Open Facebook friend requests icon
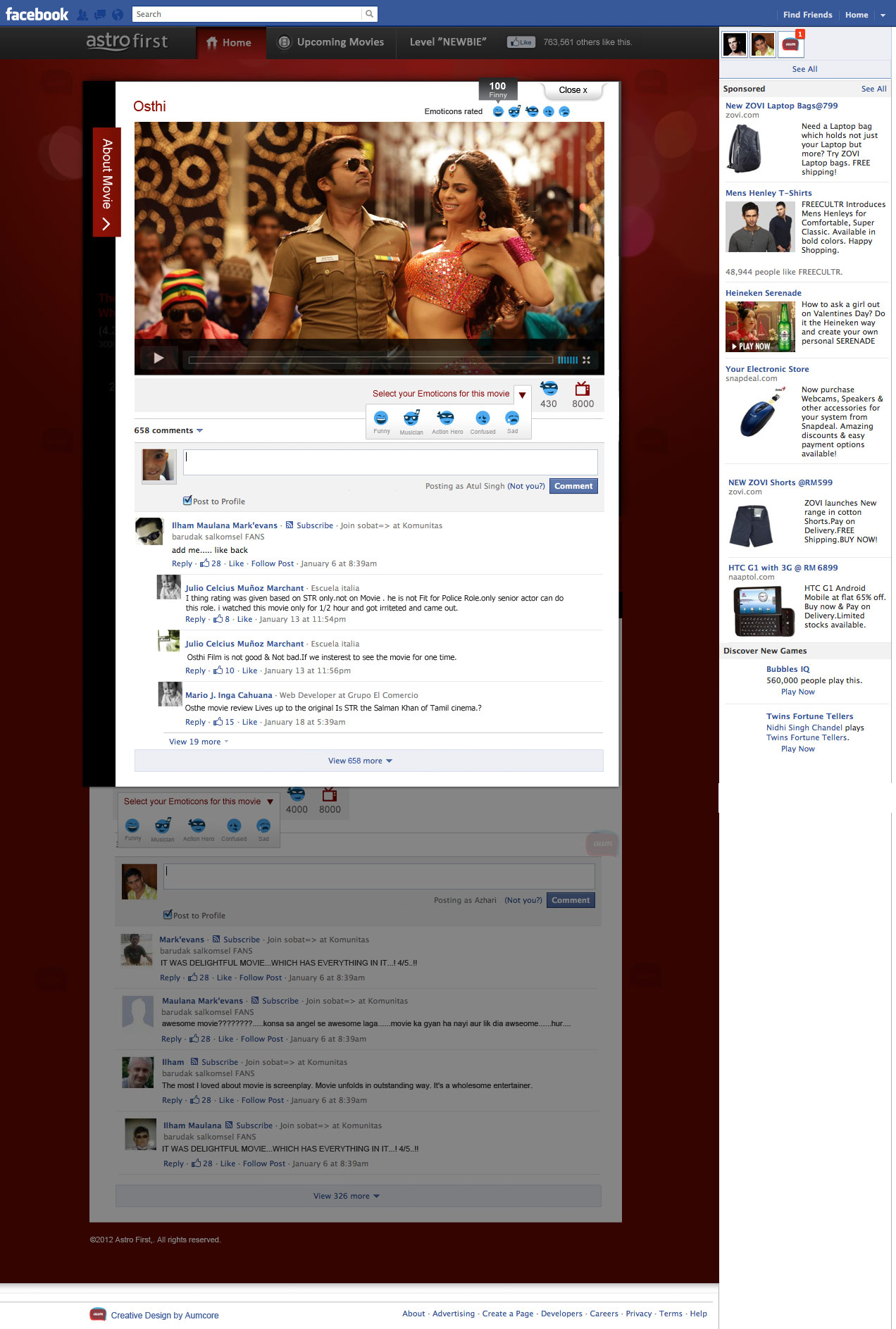The width and height of the screenshot is (896, 1329). click(x=82, y=14)
